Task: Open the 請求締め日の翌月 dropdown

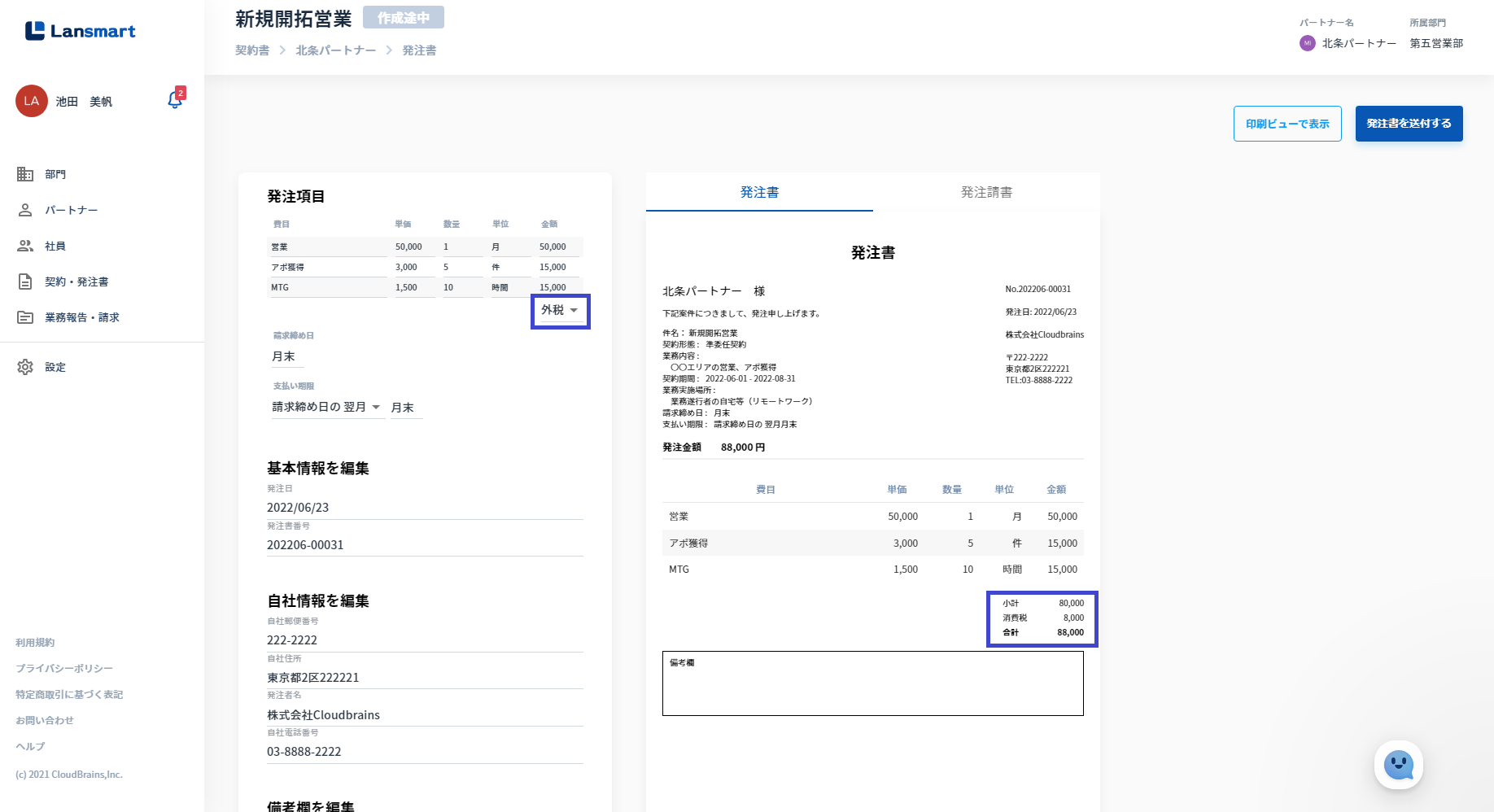Action: (326, 407)
